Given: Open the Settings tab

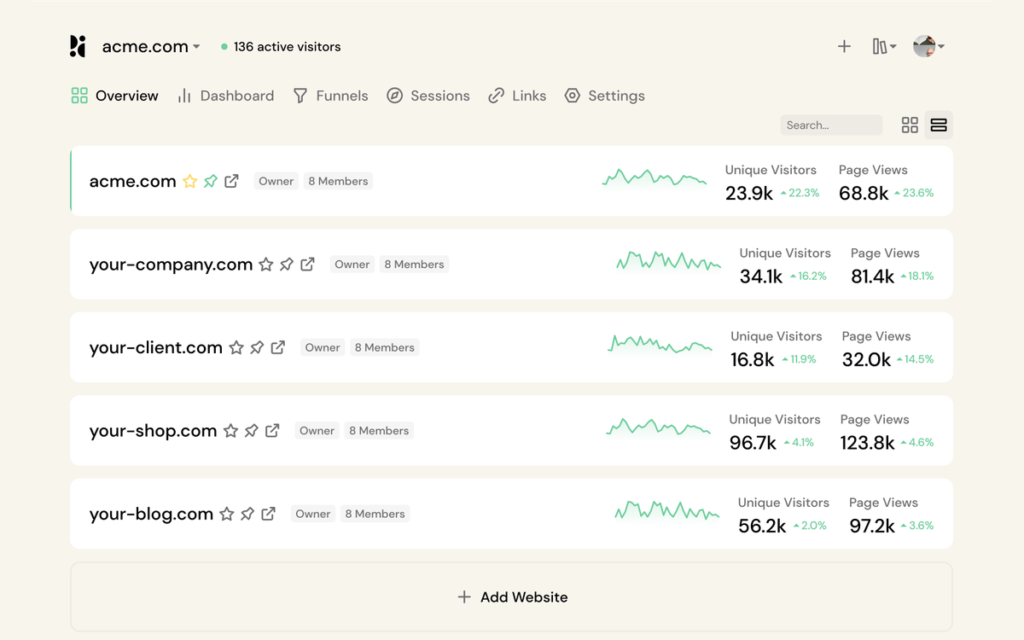Looking at the screenshot, I should (x=605, y=96).
